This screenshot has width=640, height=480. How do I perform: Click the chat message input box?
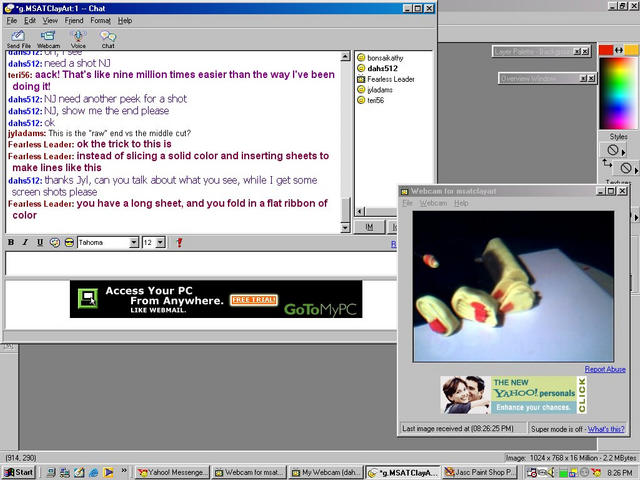[201, 263]
